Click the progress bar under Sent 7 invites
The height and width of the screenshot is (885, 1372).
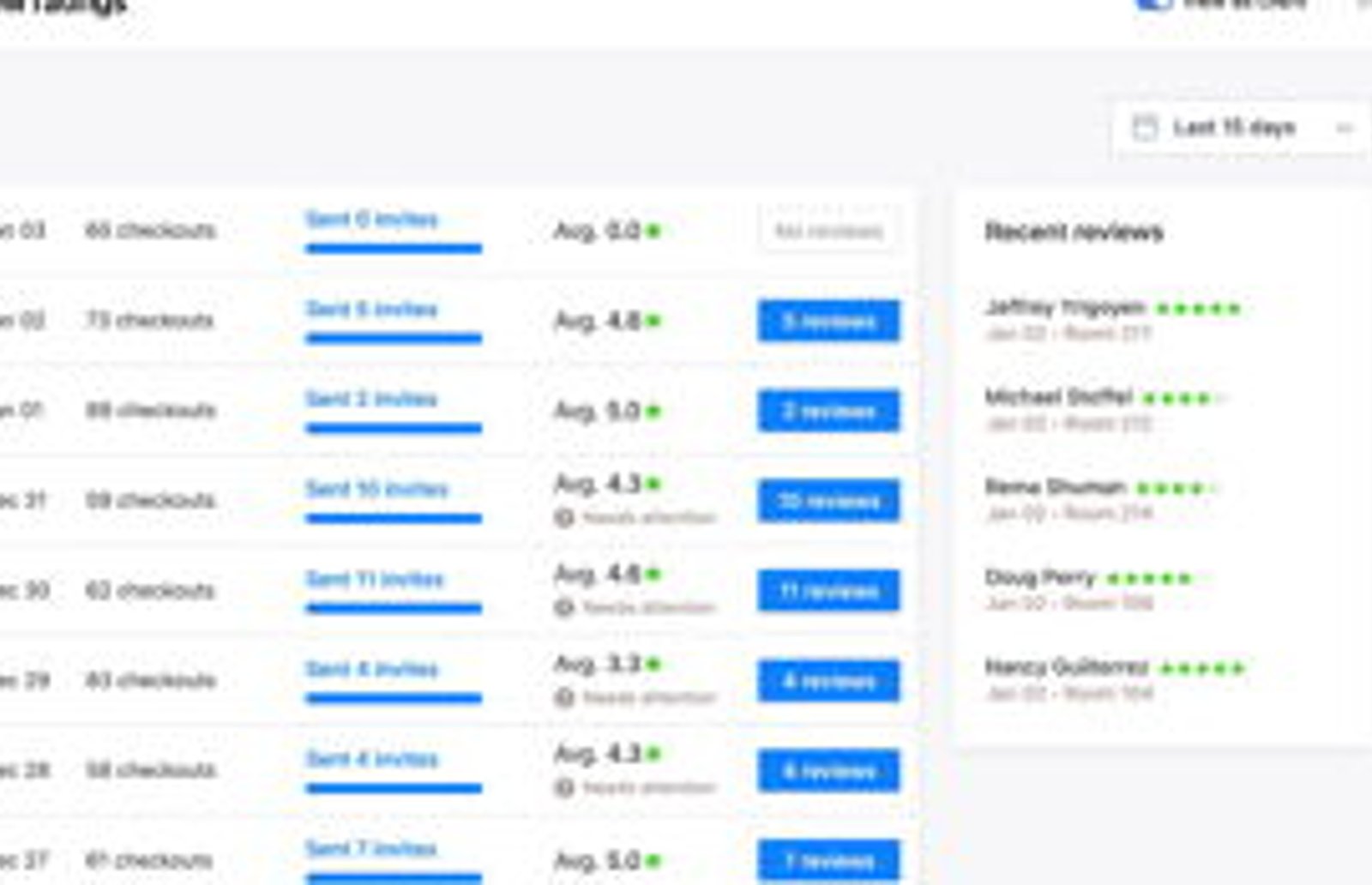[x=394, y=878]
